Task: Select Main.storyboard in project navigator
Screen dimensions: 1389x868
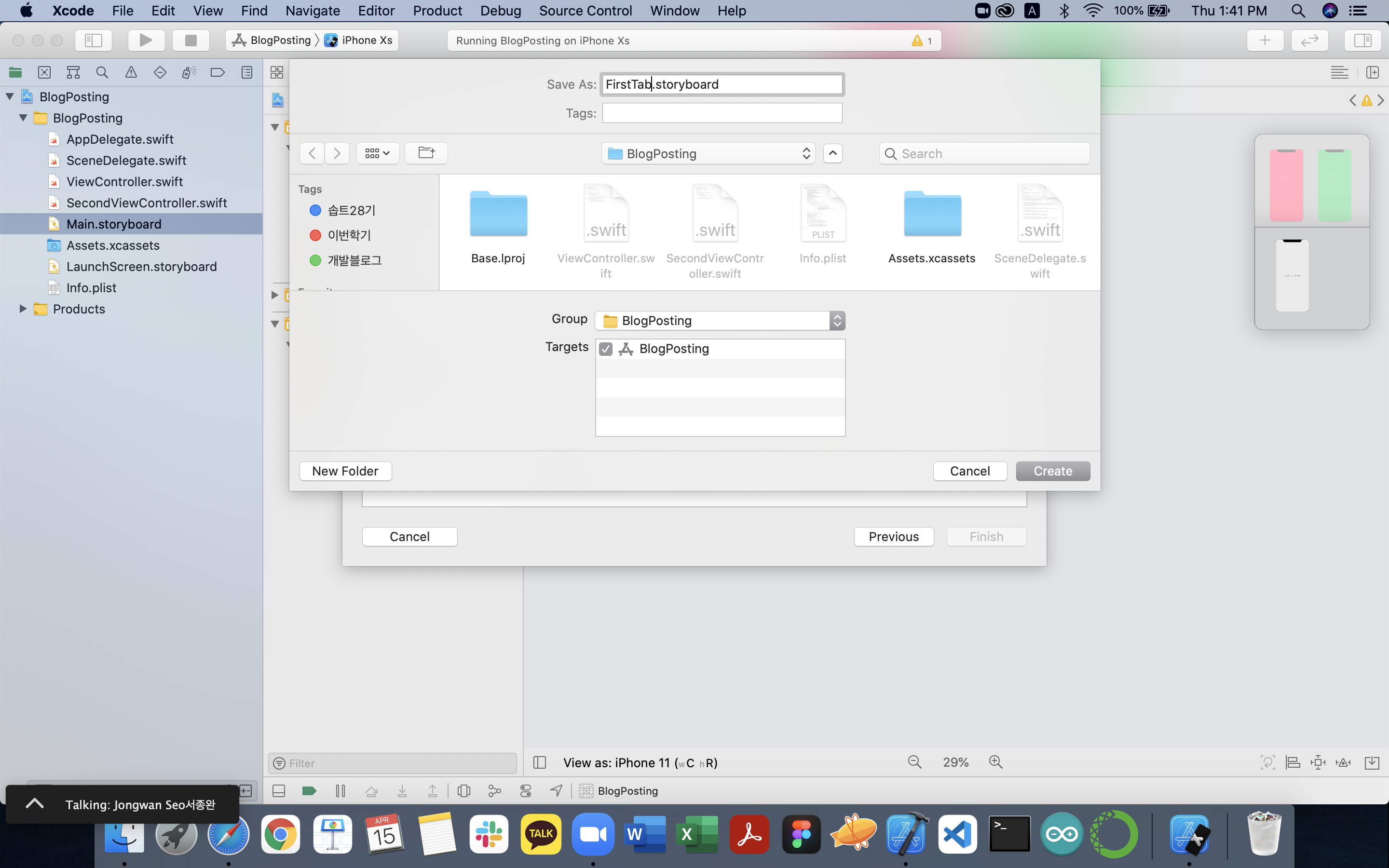Action: 132,224
